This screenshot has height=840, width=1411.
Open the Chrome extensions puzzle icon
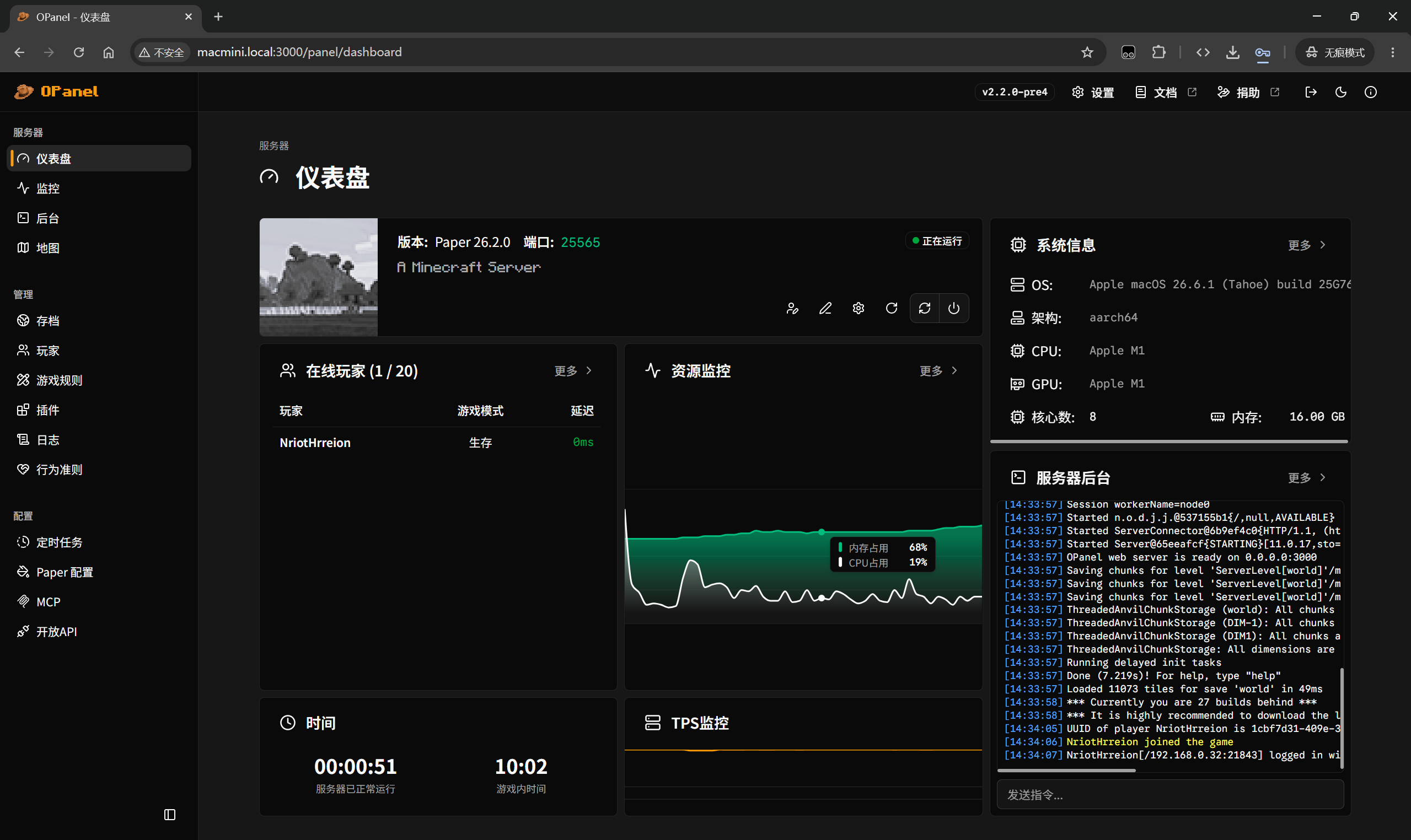pos(1158,52)
